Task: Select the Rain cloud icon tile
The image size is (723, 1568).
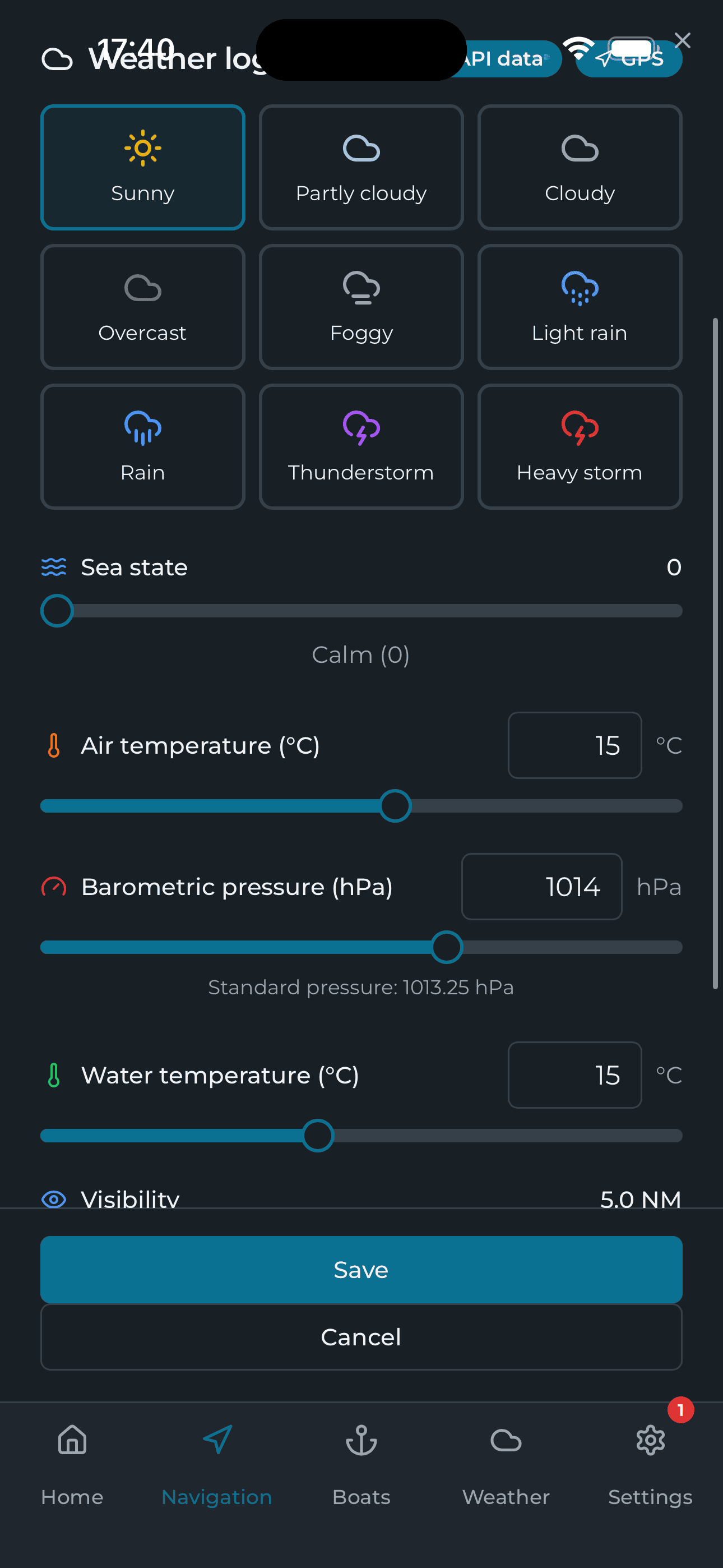Action: pyautogui.click(x=142, y=446)
